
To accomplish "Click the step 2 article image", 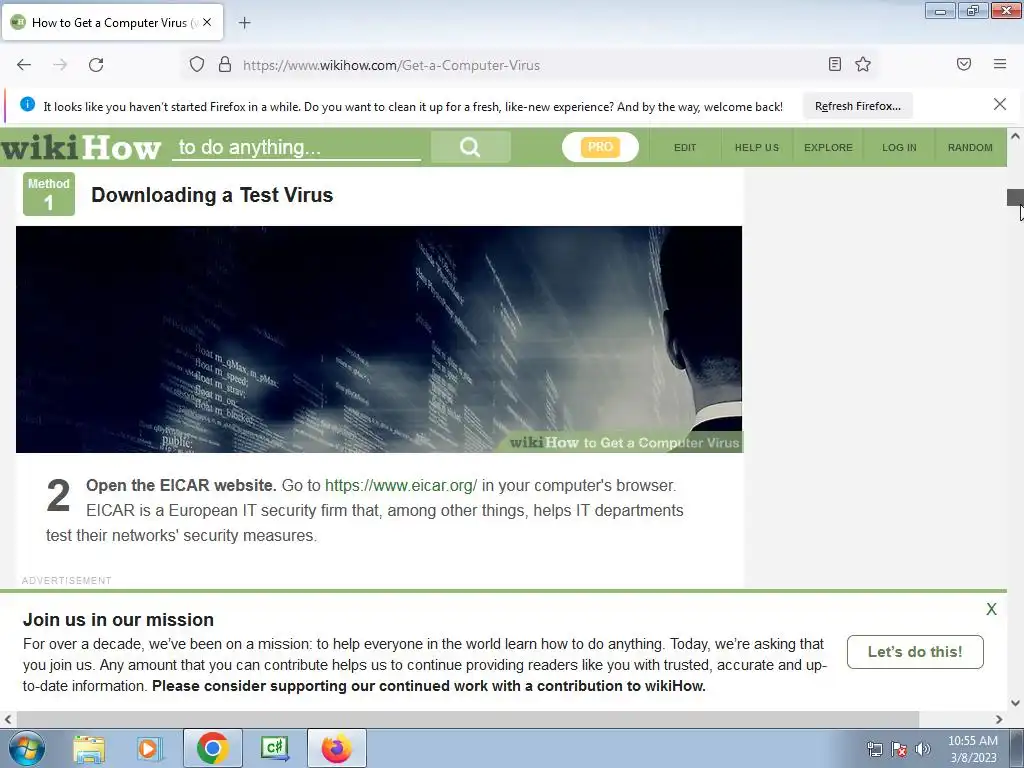I will click(x=379, y=339).
